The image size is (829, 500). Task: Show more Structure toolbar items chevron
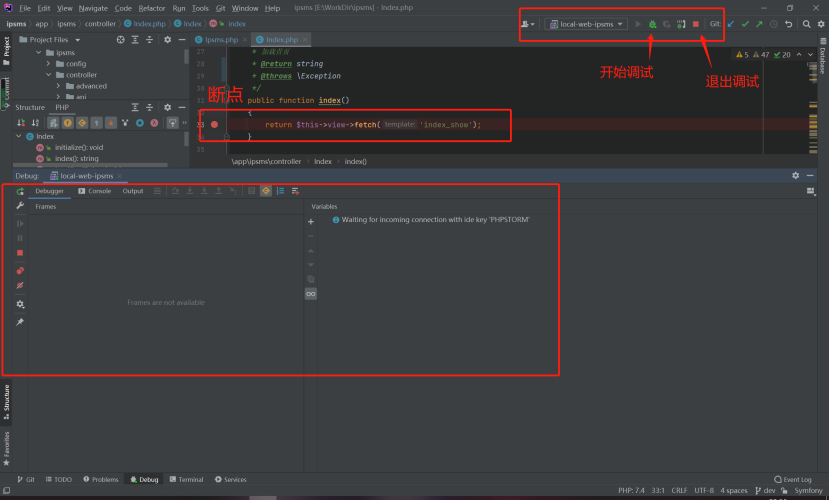click(185, 123)
